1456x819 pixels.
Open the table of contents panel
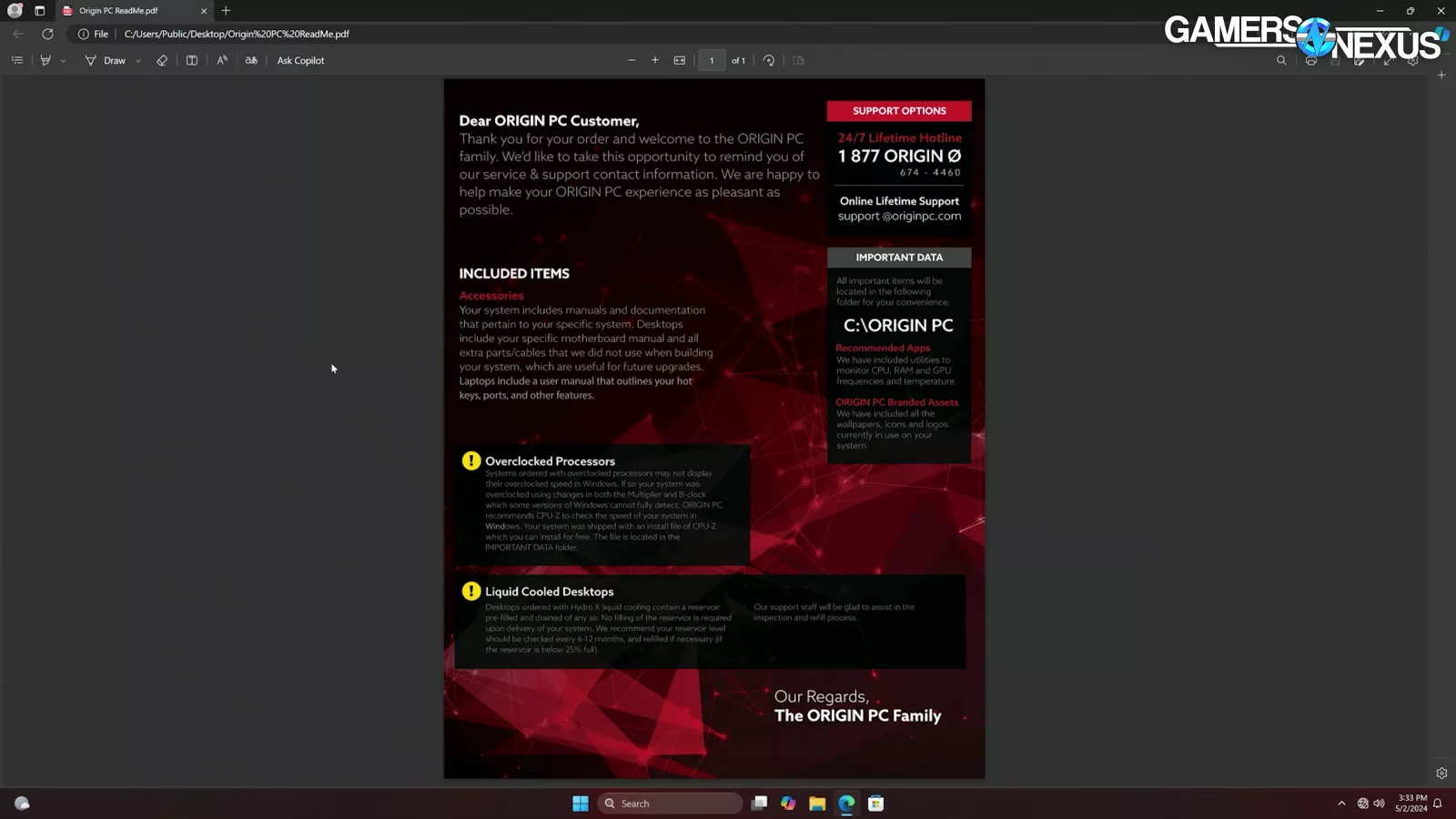point(17,60)
